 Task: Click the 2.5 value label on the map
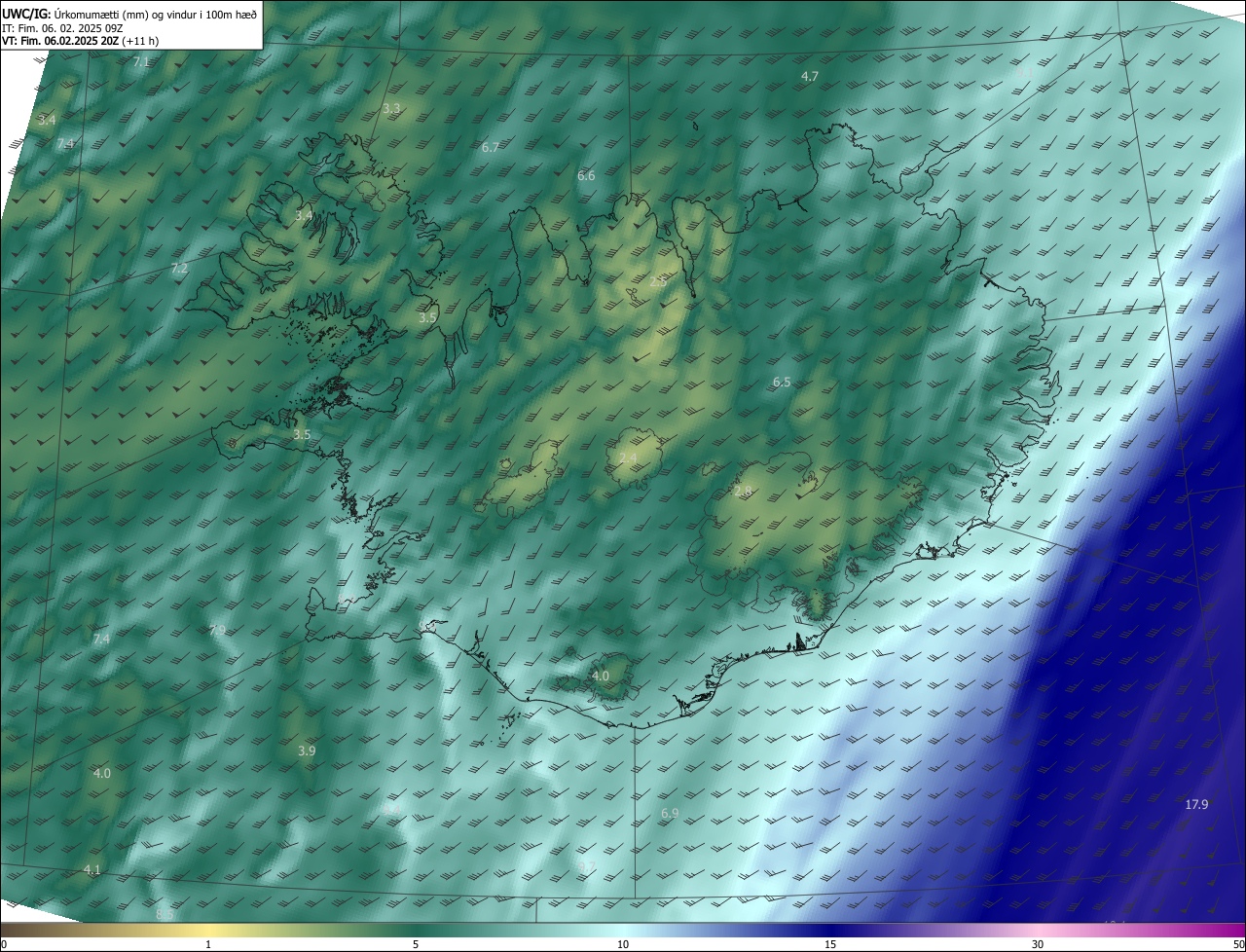point(658,281)
